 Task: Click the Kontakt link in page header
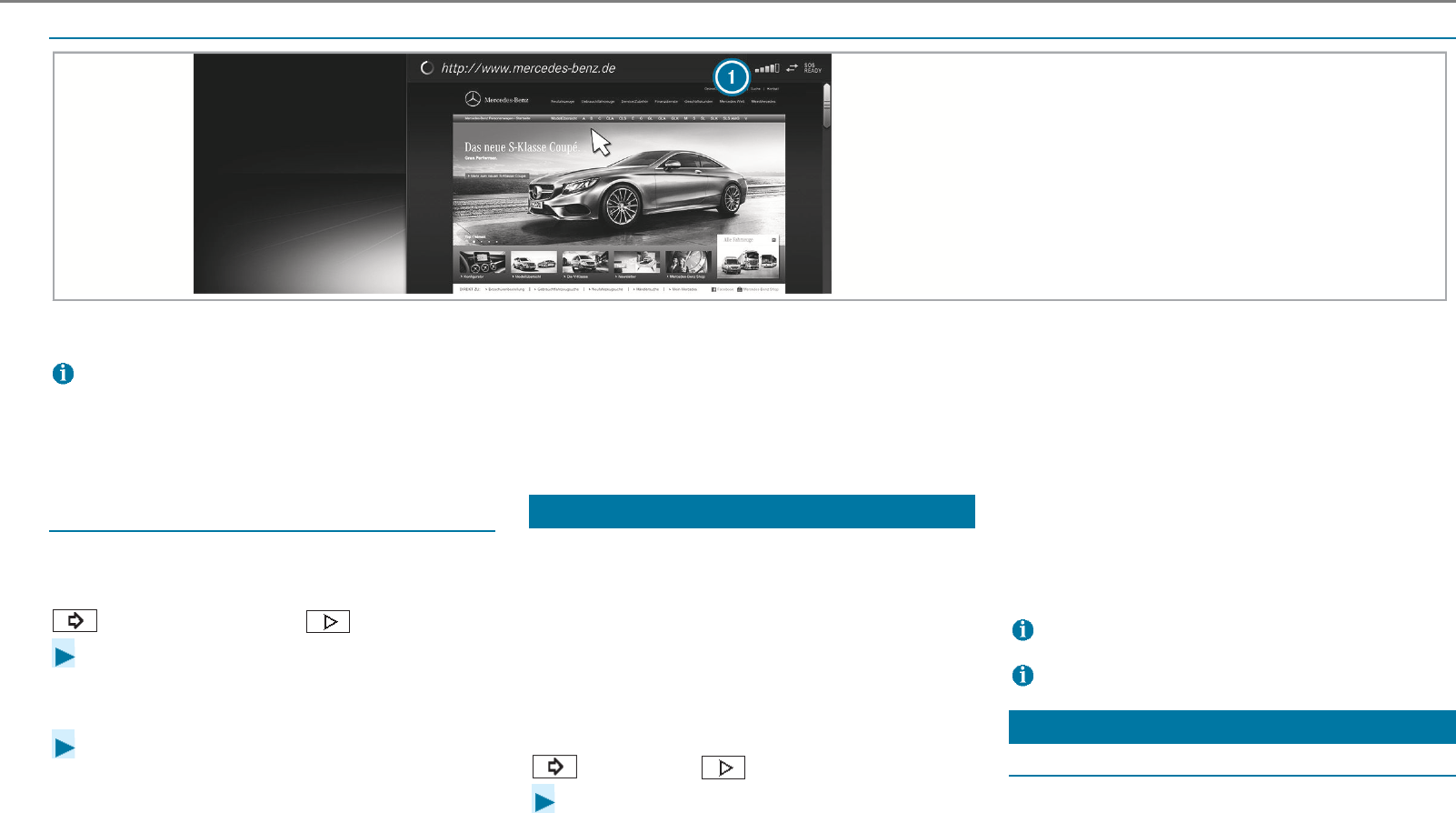773,89
